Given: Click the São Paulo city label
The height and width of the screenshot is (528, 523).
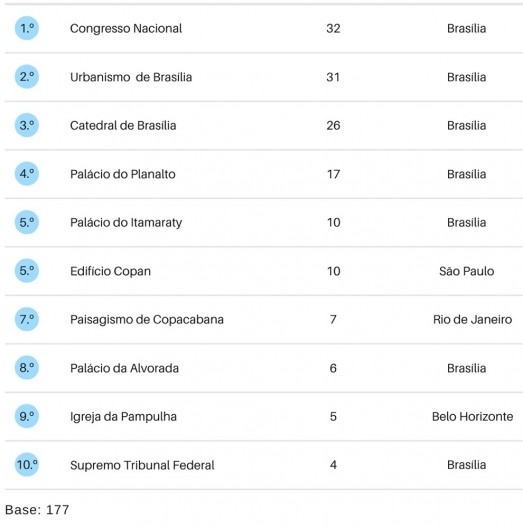Looking at the screenshot, I should click(x=466, y=271).
